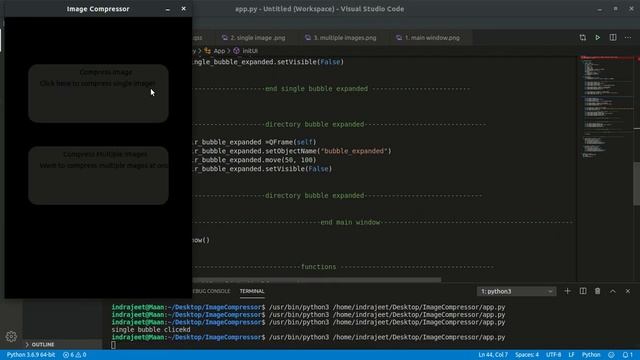Click the 'single bubble clicekd' terminal output
Image resolution: width=640 pixels, height=360 pixels.
151,330
